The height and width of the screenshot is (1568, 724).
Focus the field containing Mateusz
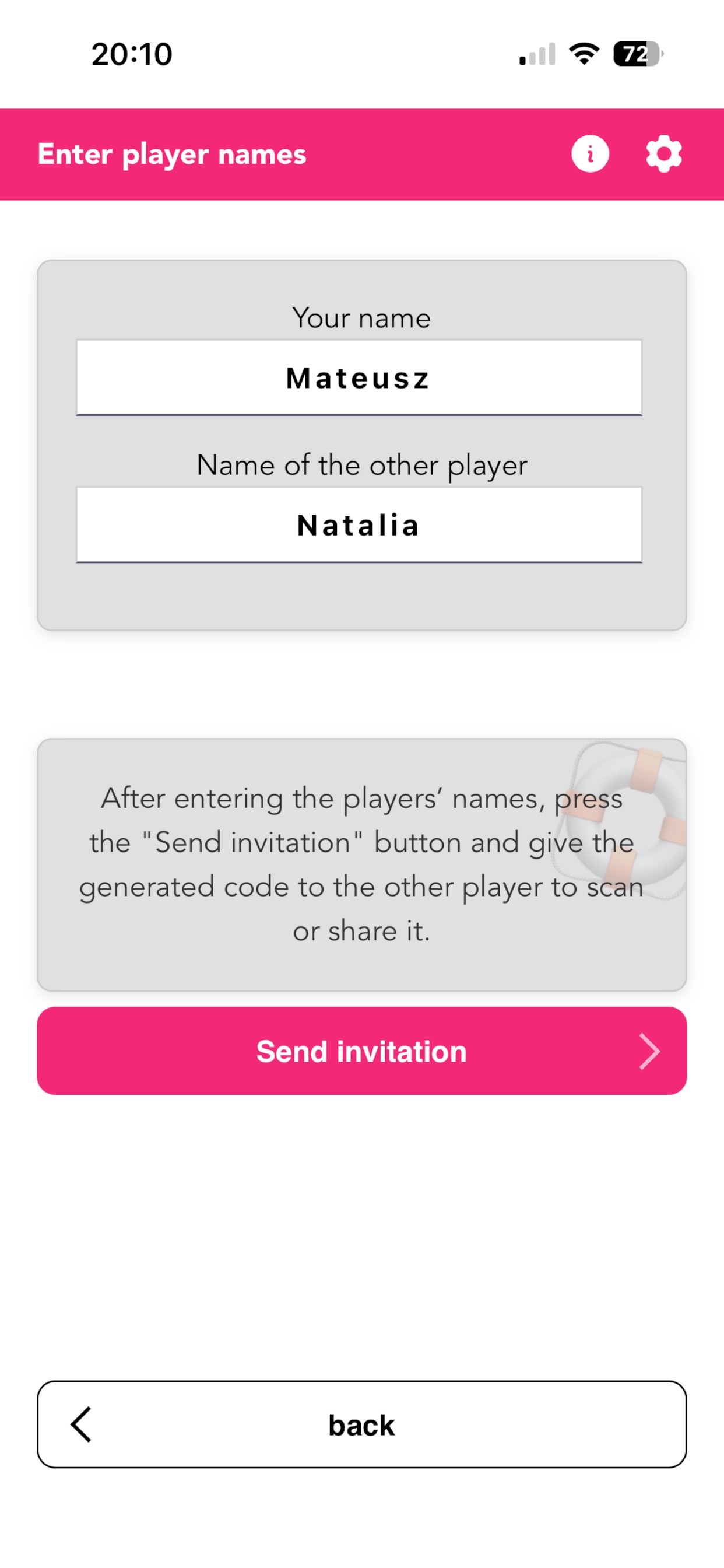(x=359, y=378)
